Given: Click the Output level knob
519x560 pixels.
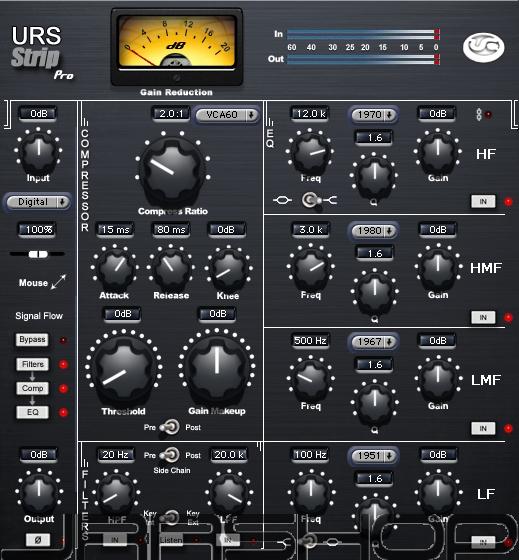Looking at the screenshot, I should point(39,491).
